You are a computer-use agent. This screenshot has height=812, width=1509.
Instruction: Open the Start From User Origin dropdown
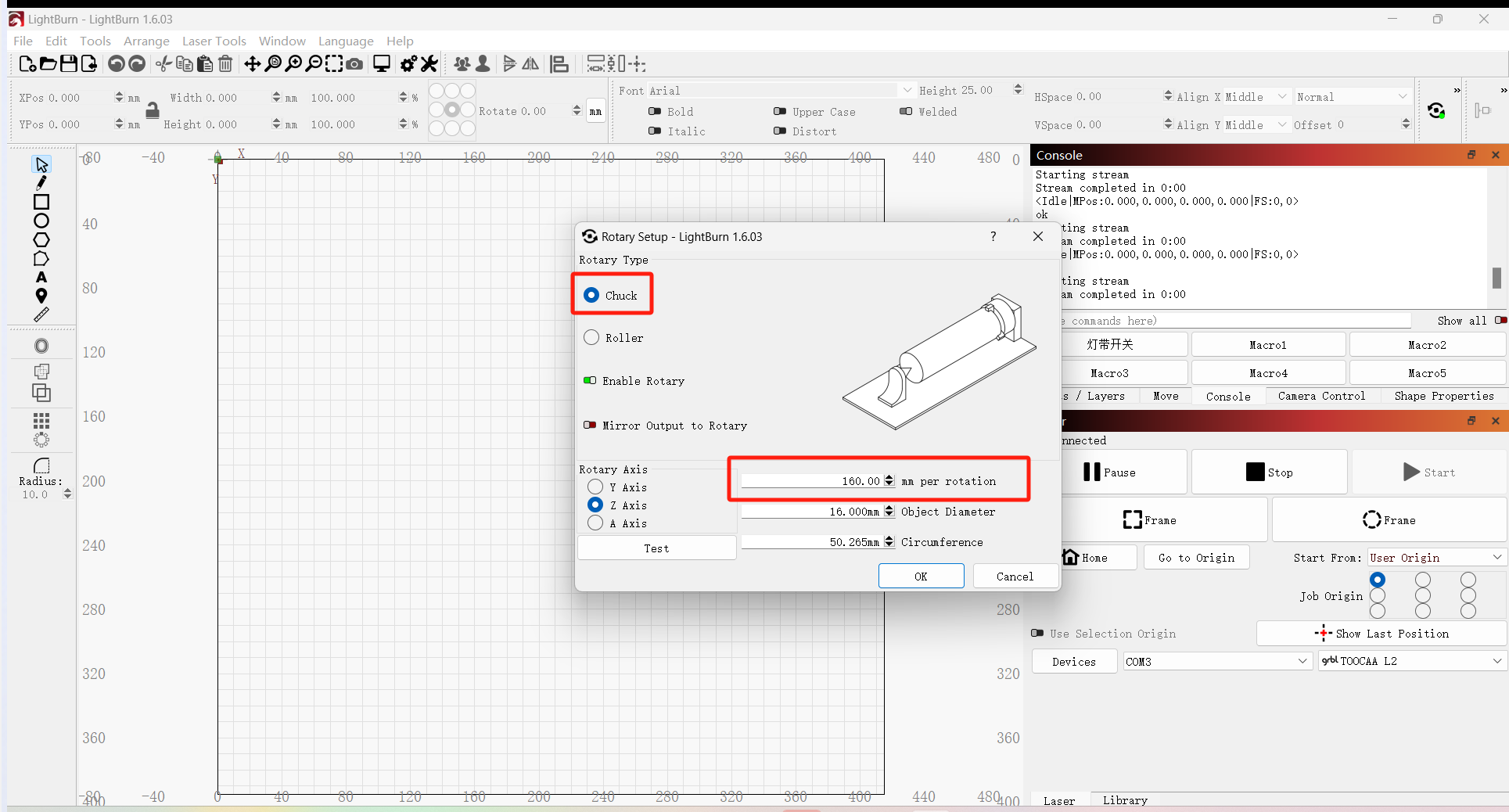1436,558
